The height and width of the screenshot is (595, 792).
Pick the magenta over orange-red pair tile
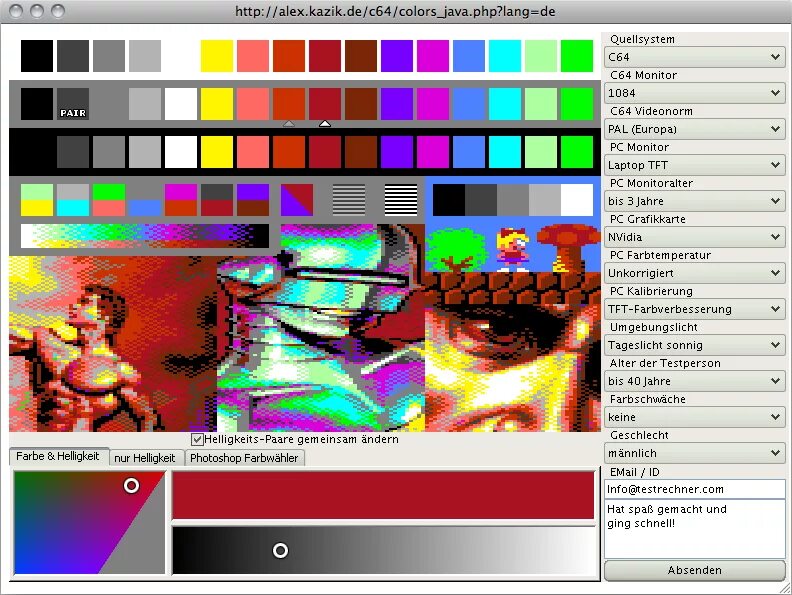click(181, 200)
